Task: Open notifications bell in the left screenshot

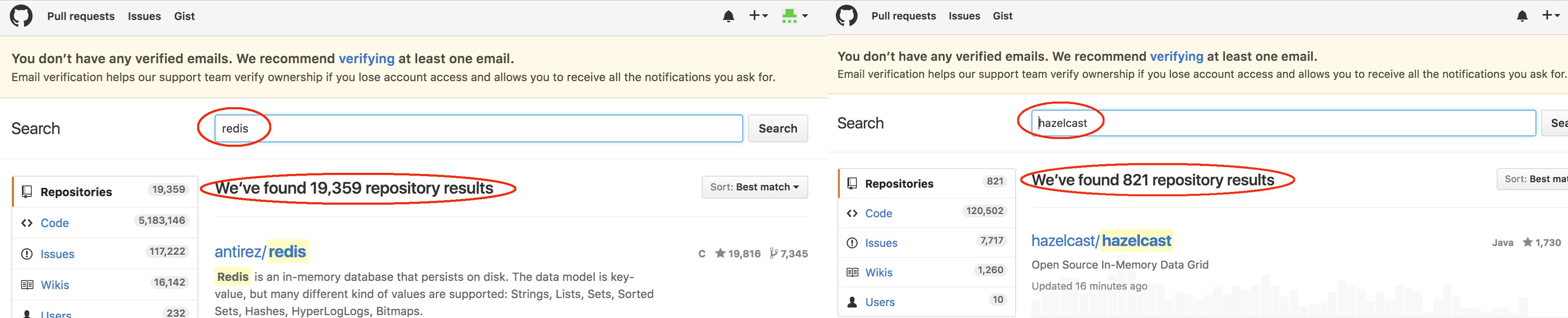Action: (x=728, y=16)
